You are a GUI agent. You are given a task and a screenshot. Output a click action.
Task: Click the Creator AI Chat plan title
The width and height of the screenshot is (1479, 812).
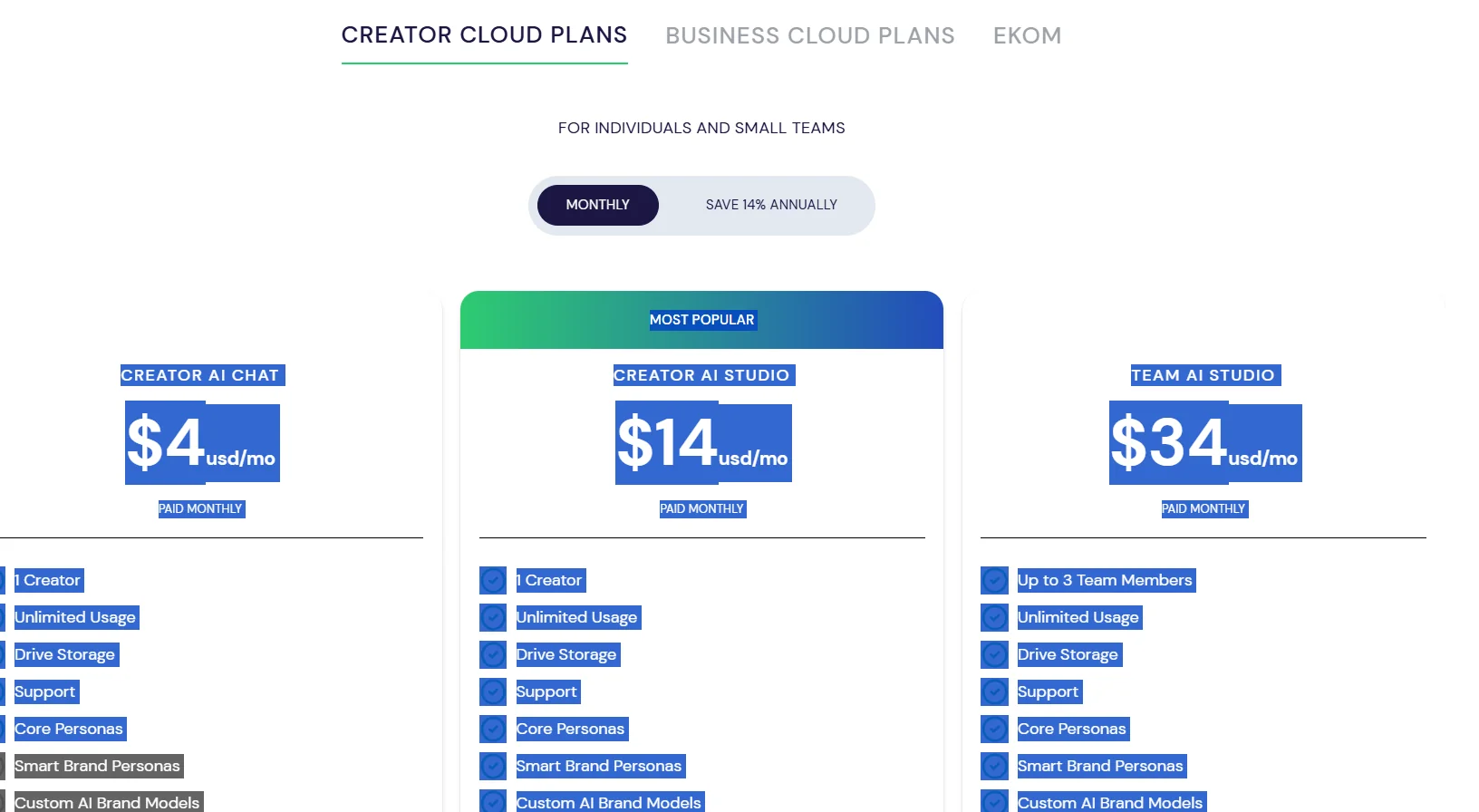click(200, 375)
